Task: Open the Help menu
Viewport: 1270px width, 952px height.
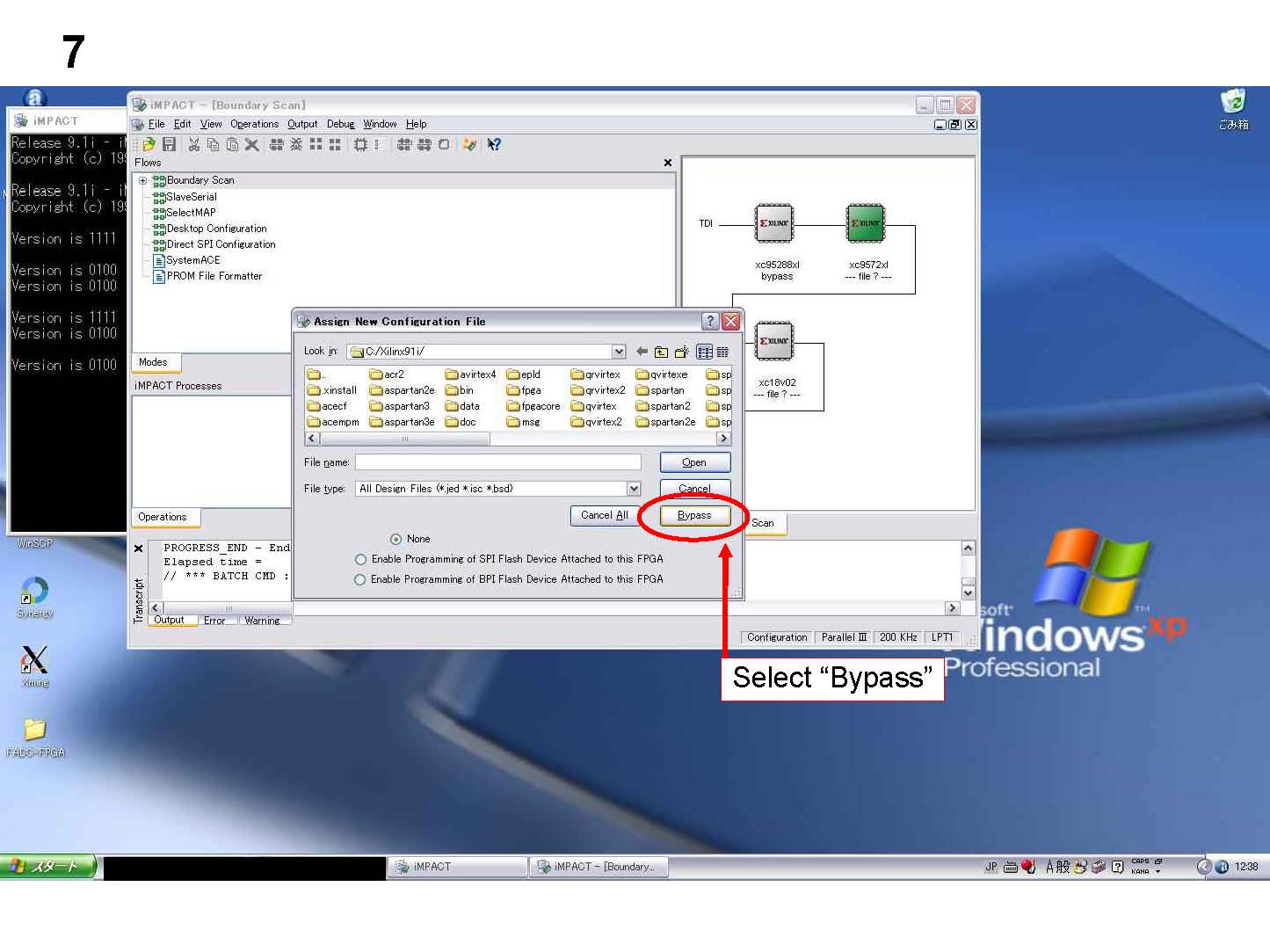Action: click(416, 124)
